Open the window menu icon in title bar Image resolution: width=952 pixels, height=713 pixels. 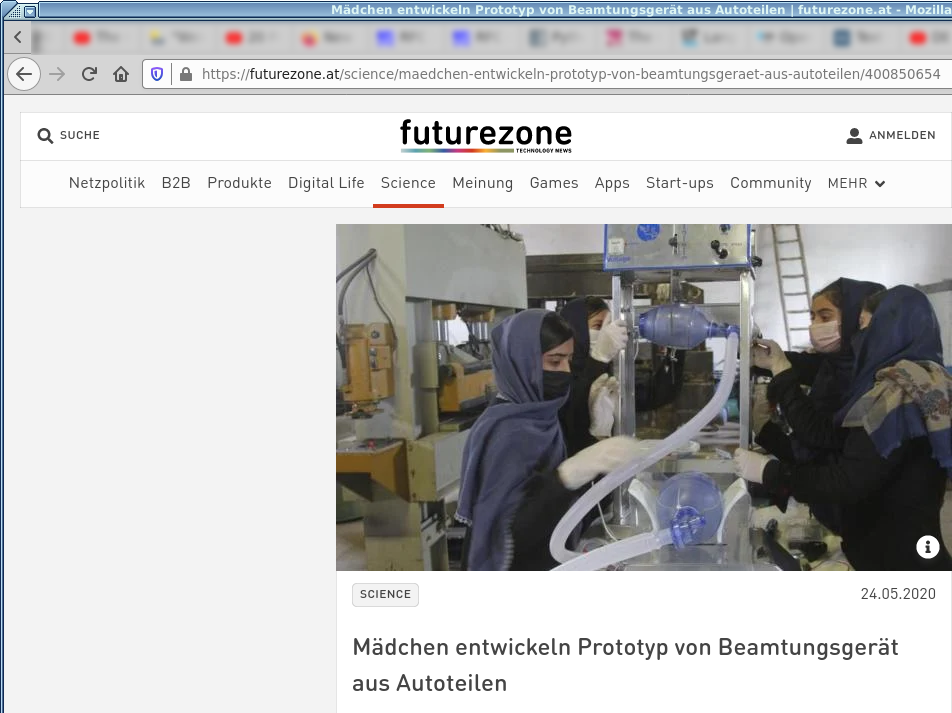[29, 10]
